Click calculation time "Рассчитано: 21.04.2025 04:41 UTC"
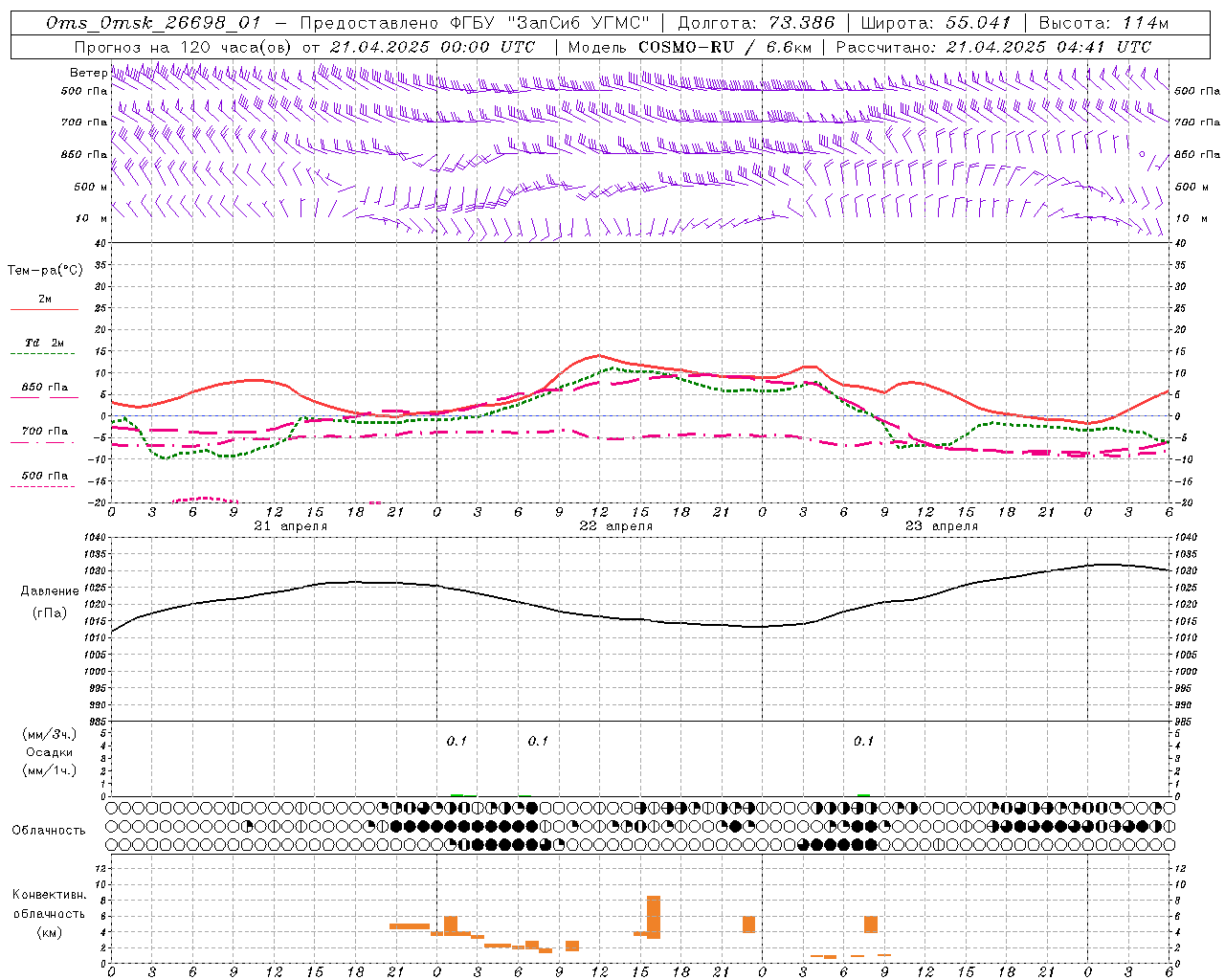 993,46
